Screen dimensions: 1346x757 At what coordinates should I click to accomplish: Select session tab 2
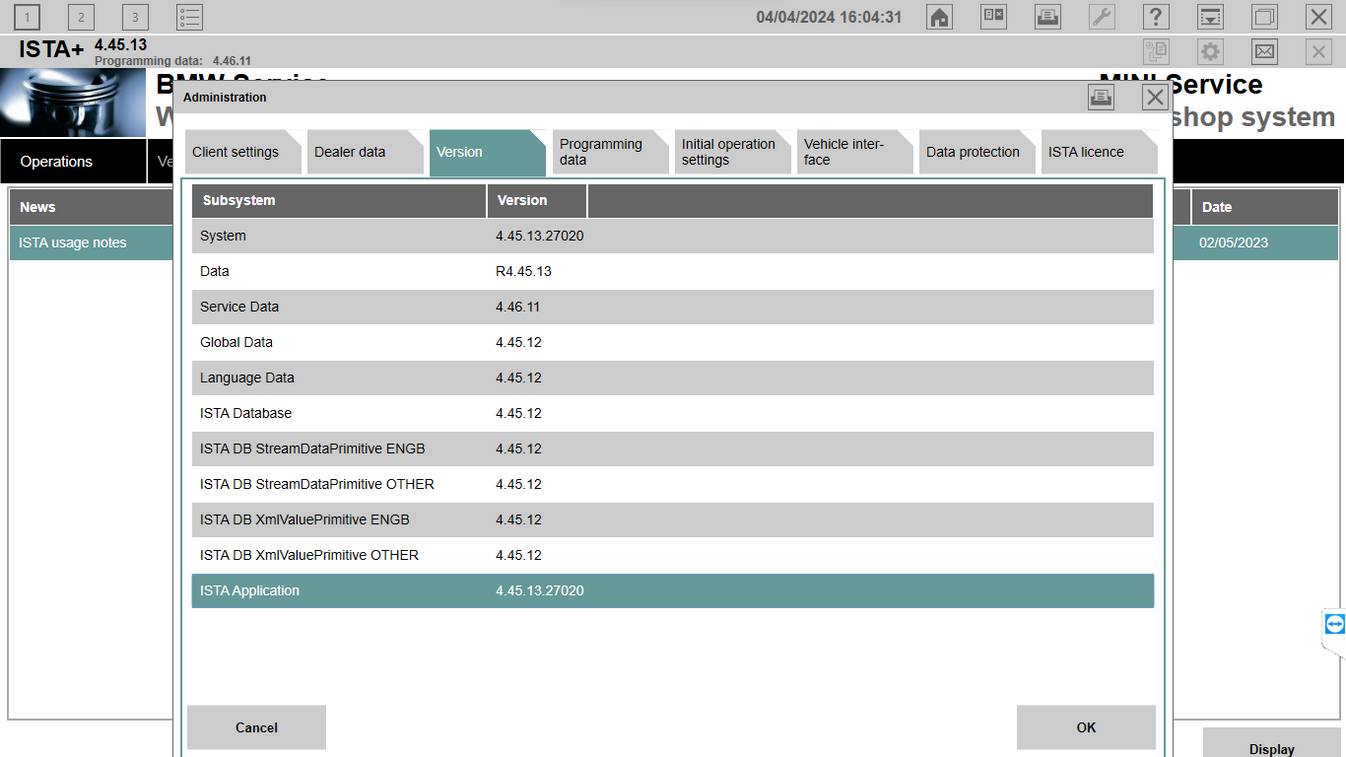point(80,16)
